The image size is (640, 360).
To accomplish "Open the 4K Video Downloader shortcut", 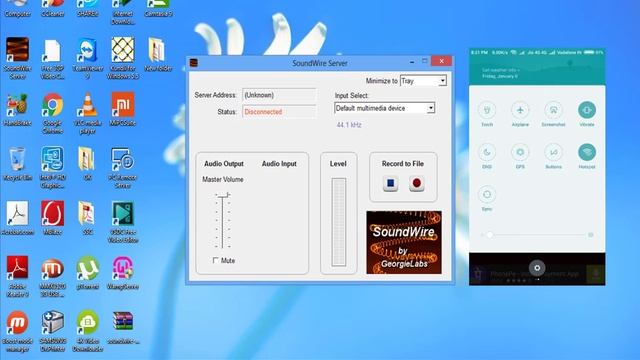I will click(87, 331).
